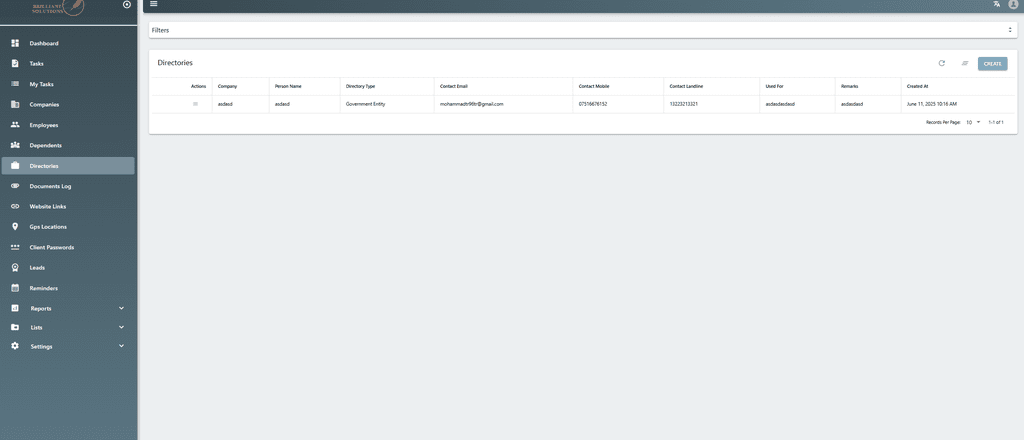Click the sidebar pin circle icon
Screen dimensions: 1024x440
[127, 5]
